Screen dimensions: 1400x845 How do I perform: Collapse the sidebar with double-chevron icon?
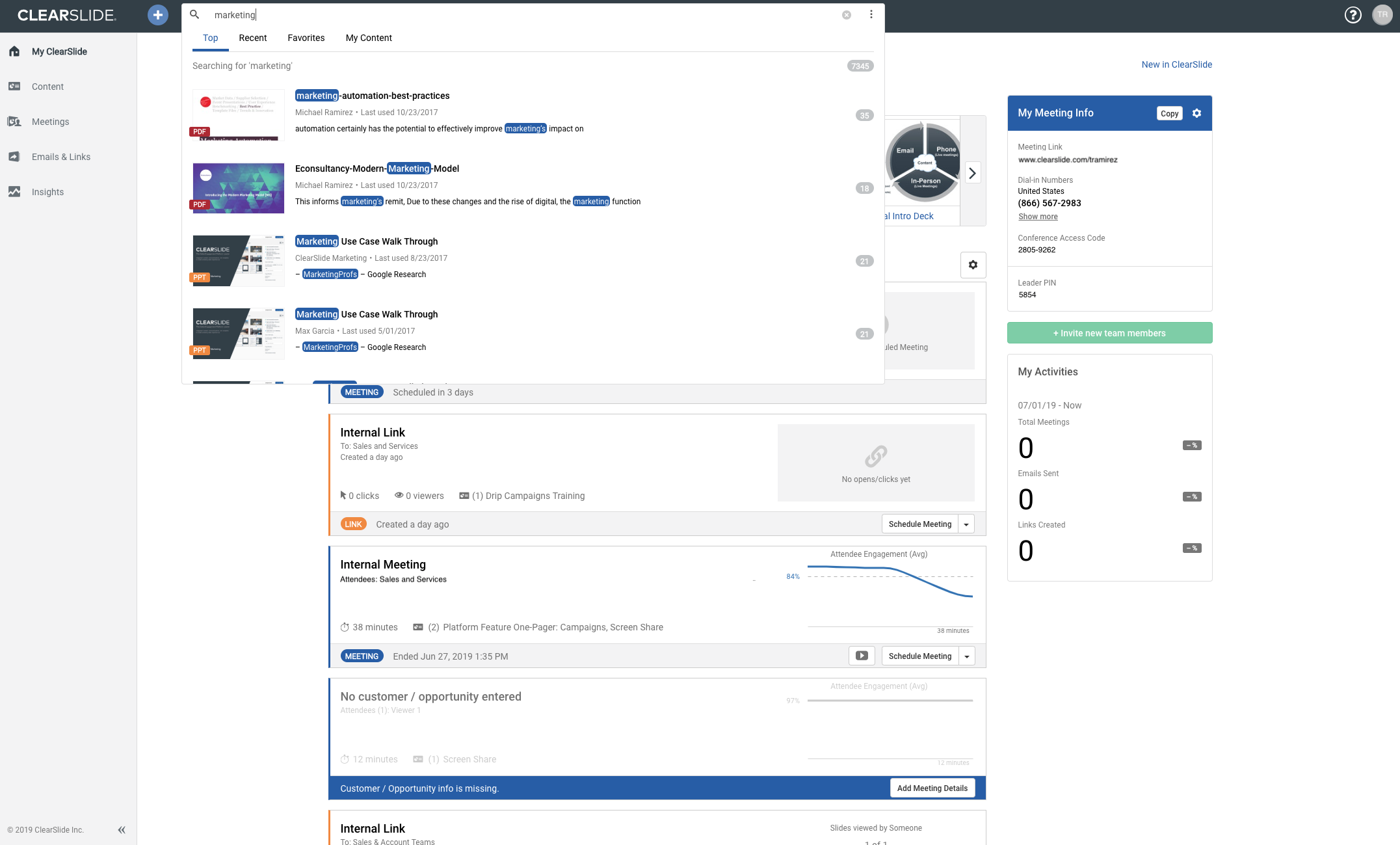pyautogui.click(x=122, y=830)
